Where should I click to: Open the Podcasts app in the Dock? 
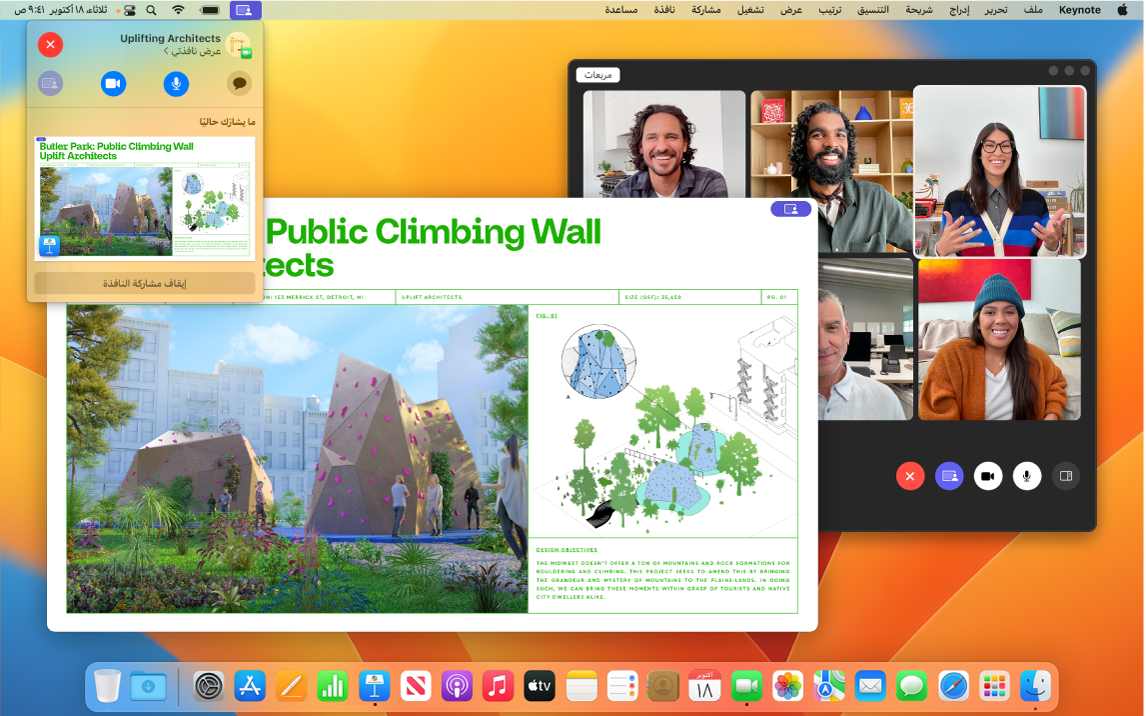[456, 686]
